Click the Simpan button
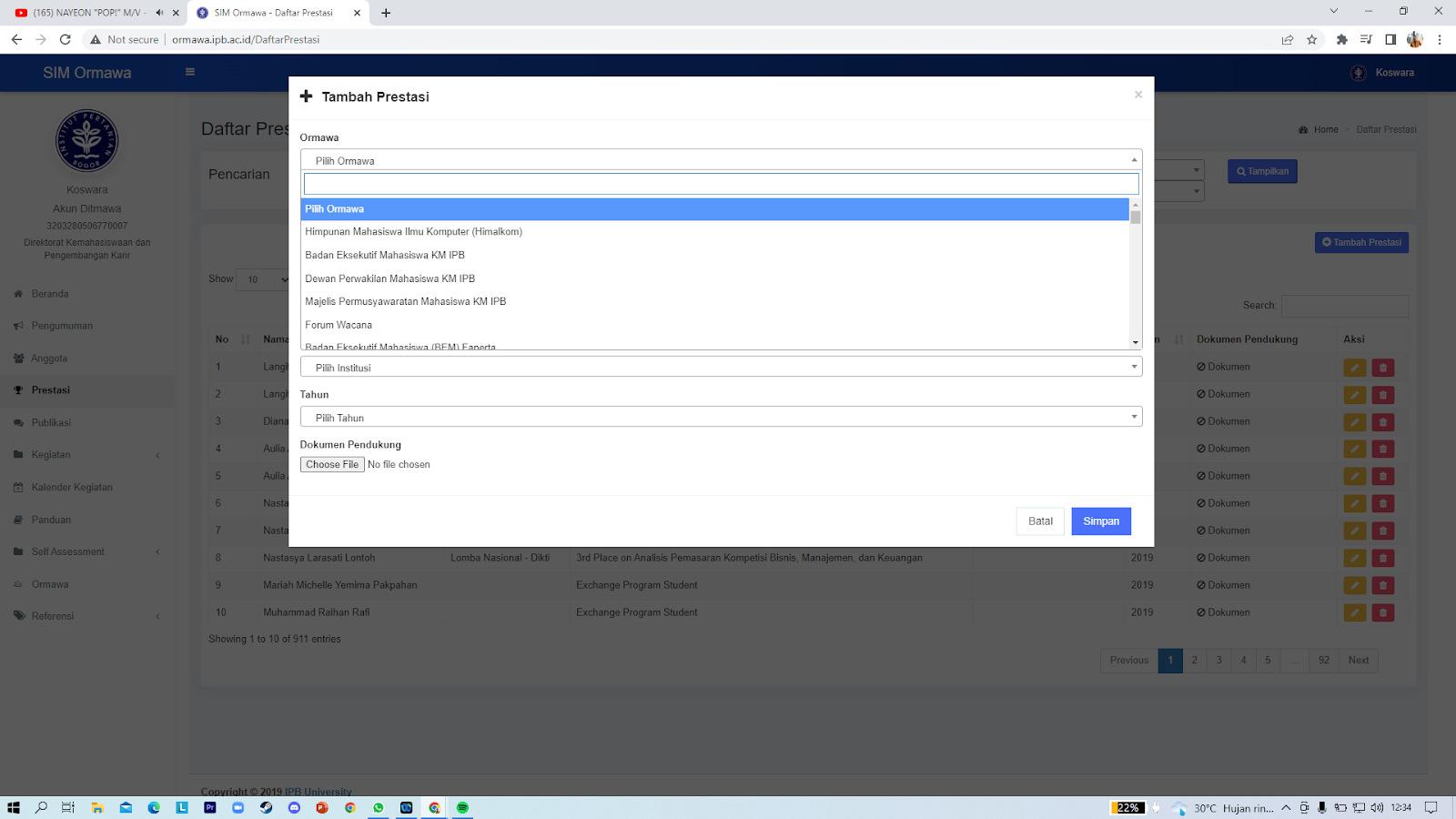The image size is (1456, 819). click(1101, 521)
